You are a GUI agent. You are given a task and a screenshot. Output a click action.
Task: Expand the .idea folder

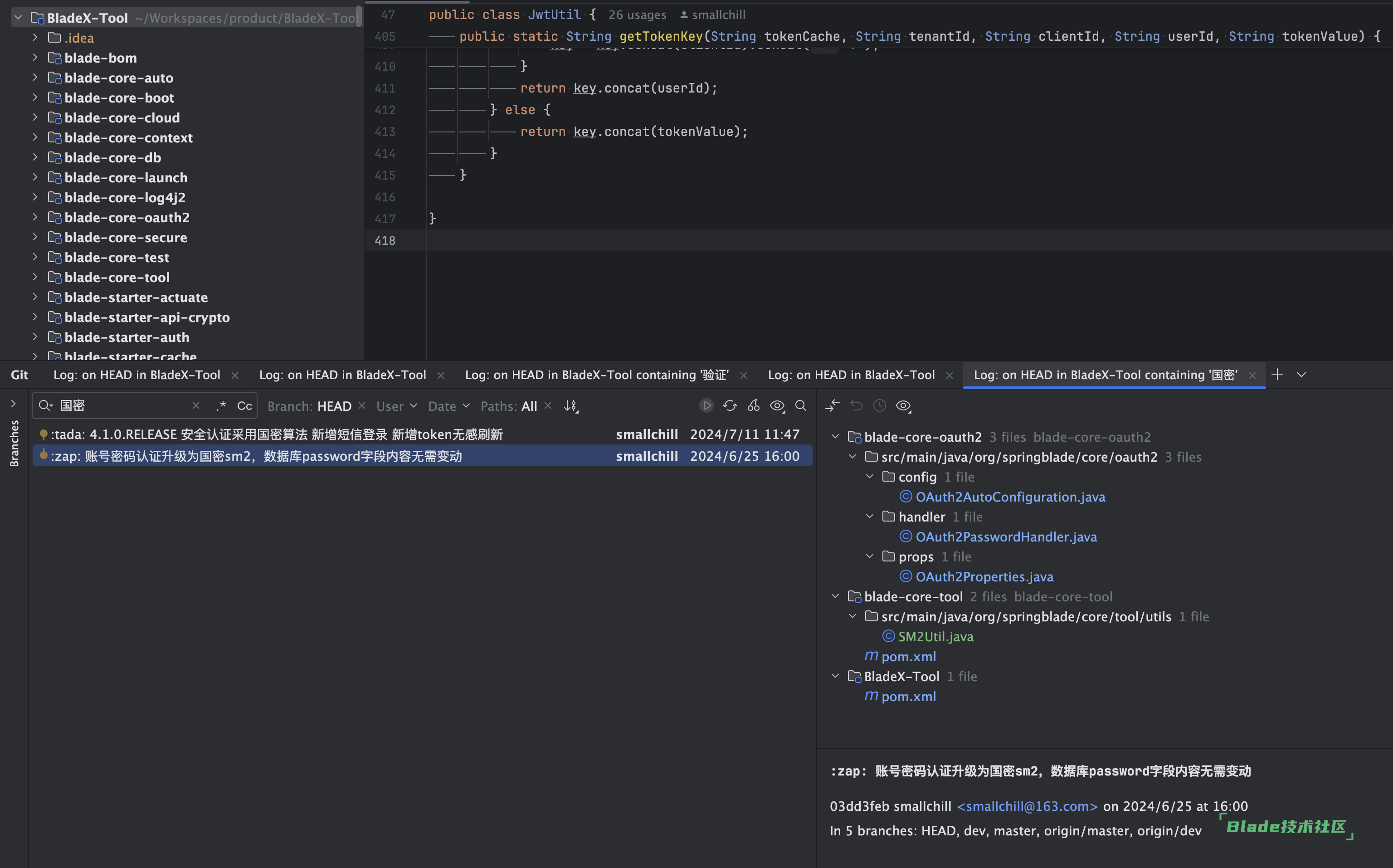[x=35, y=37]
